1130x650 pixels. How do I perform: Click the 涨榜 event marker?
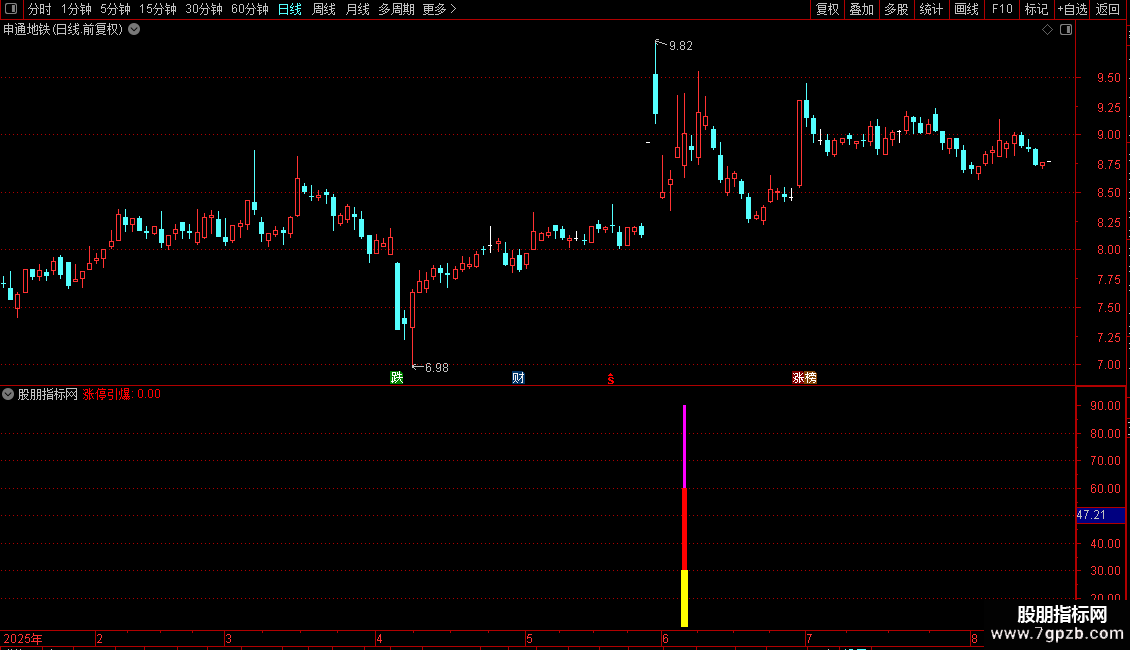point(804,378)
